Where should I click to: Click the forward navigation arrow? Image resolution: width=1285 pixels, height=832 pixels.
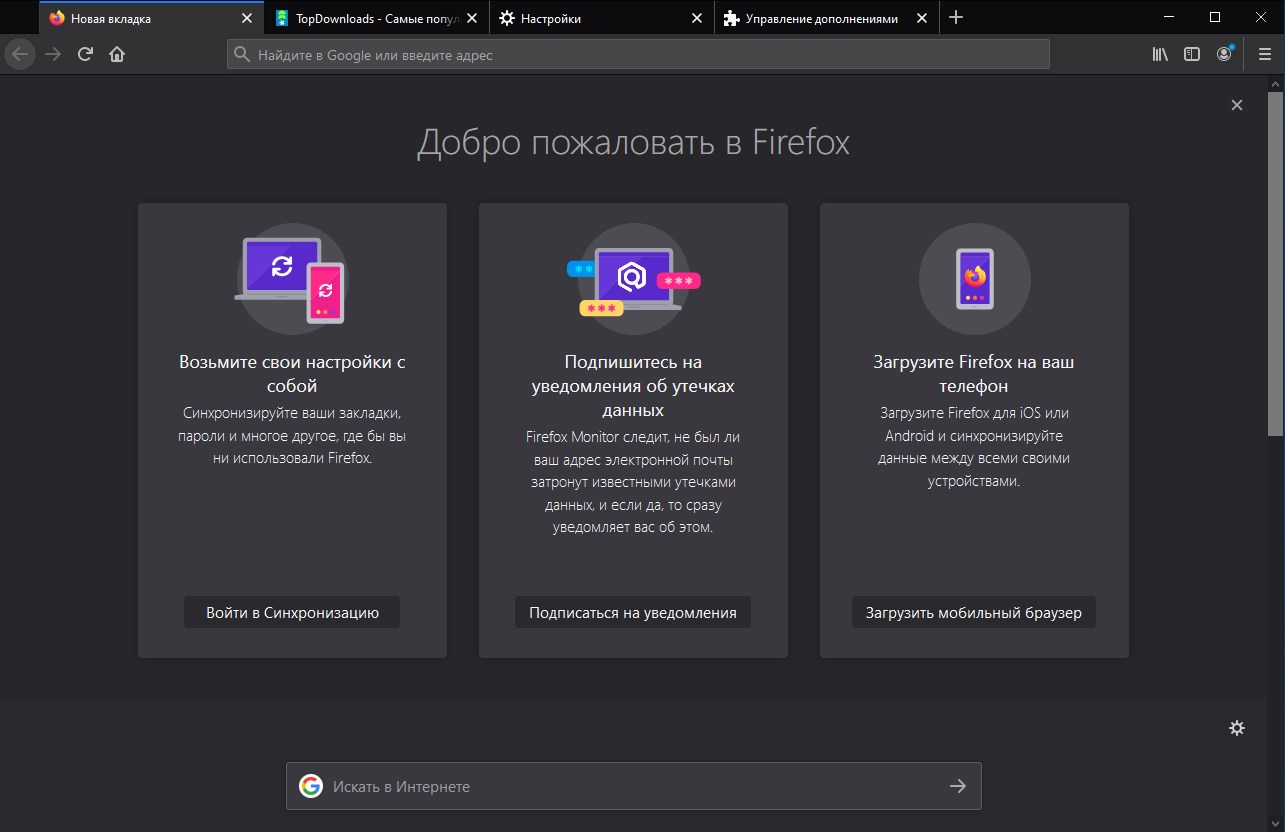(53, 54)
